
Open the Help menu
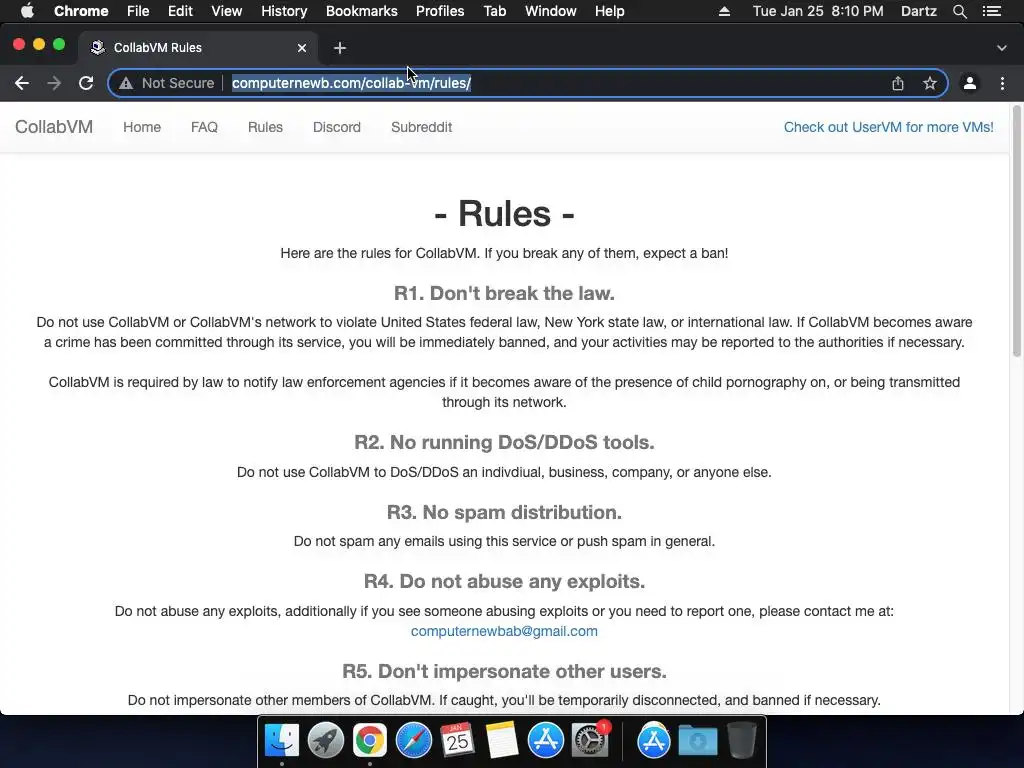[609, 11]
